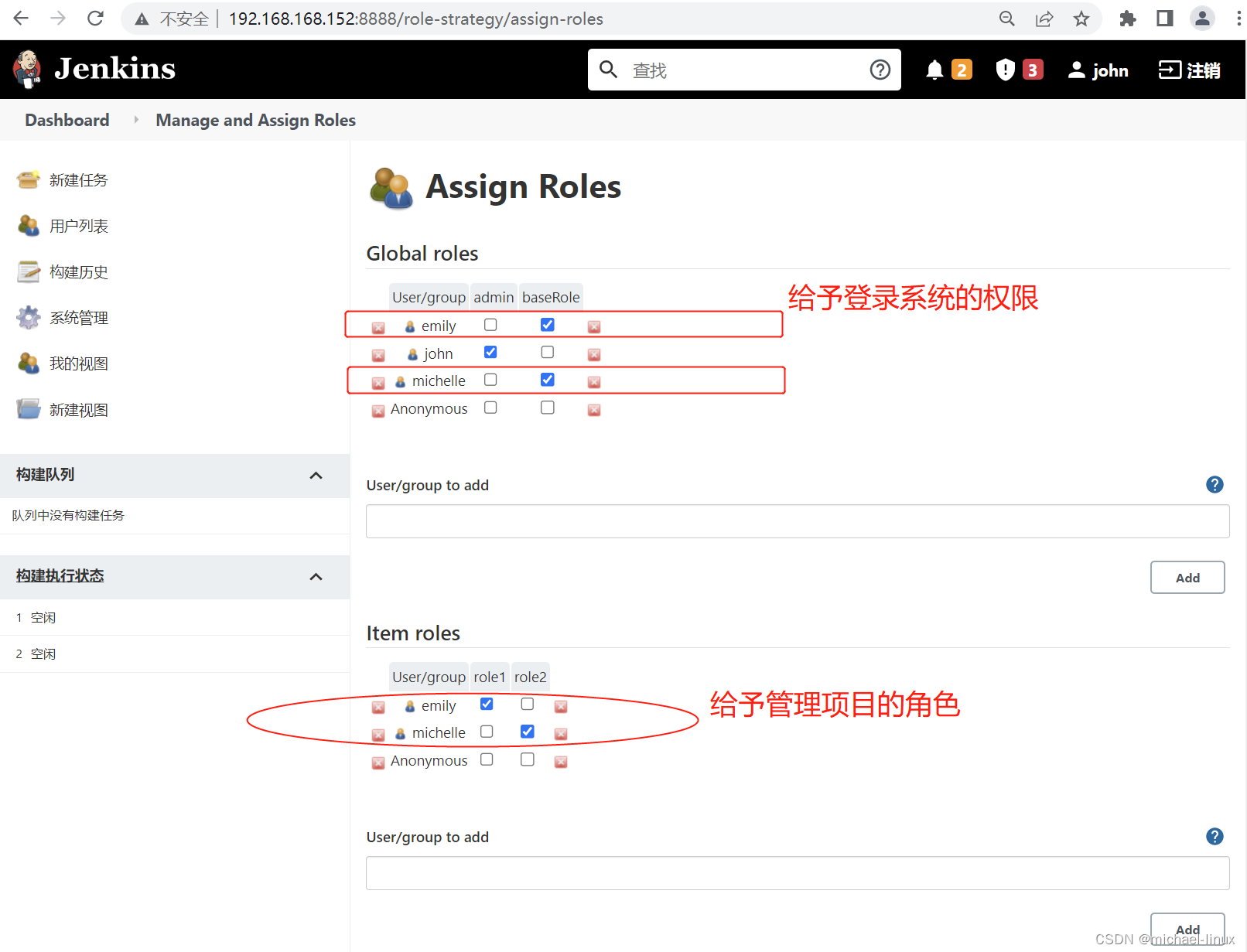Screen dimensions: 1247x952
Task: Toggle role2 checkbox for emily in Item roles
Action: point(528,704)
